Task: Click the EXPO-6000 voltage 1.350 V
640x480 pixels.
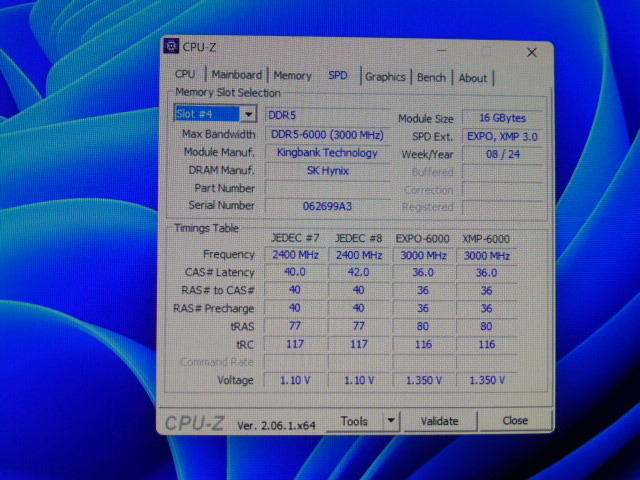Action: click(x=423, y=380)
